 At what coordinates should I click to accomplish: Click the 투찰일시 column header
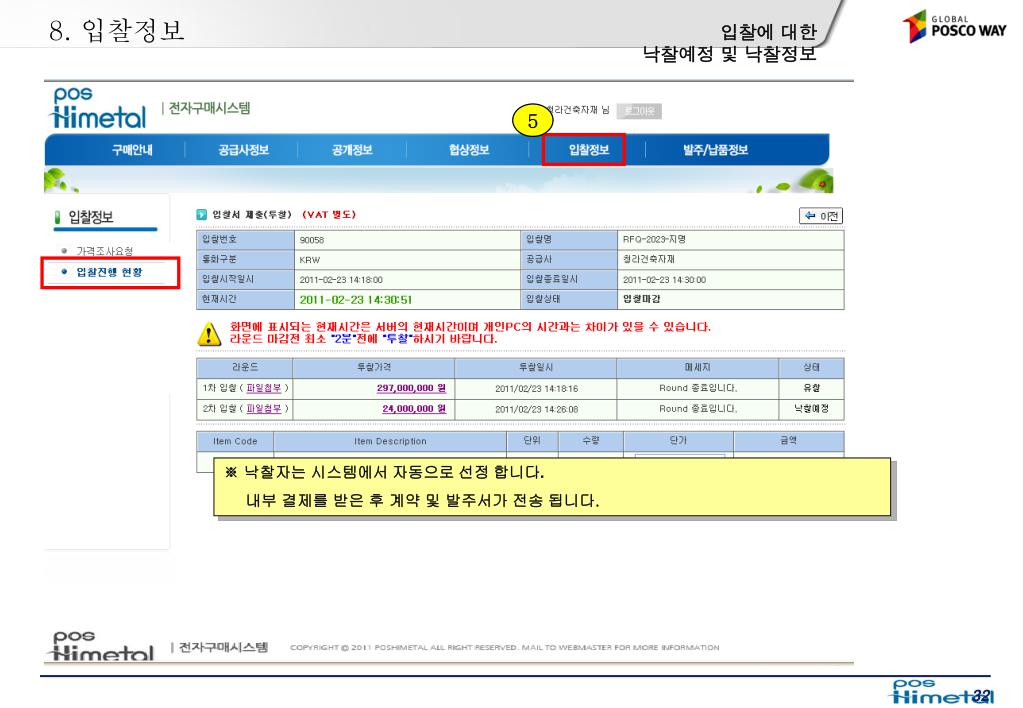click(x=536, y=367)
